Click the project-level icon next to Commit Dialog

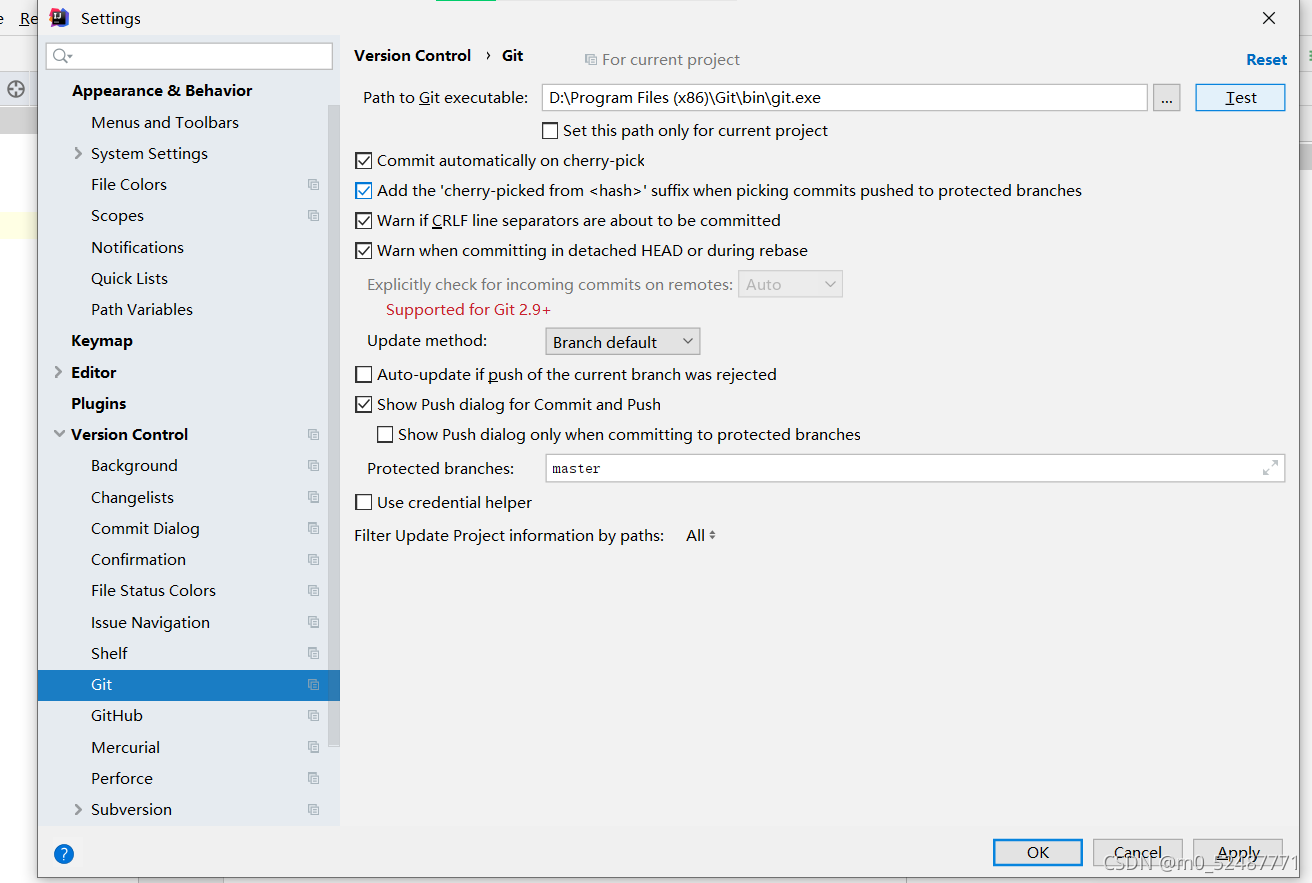point(314,528)
